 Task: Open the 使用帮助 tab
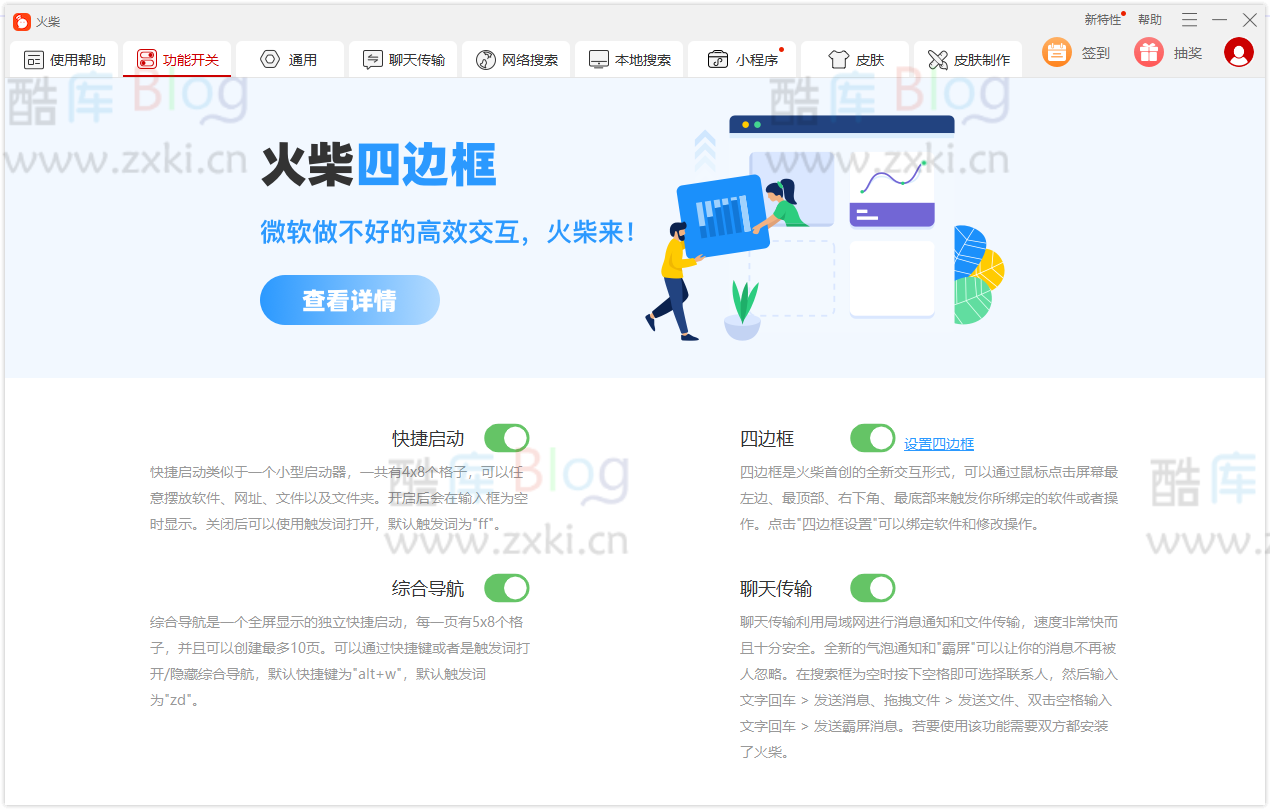[62, 58]
